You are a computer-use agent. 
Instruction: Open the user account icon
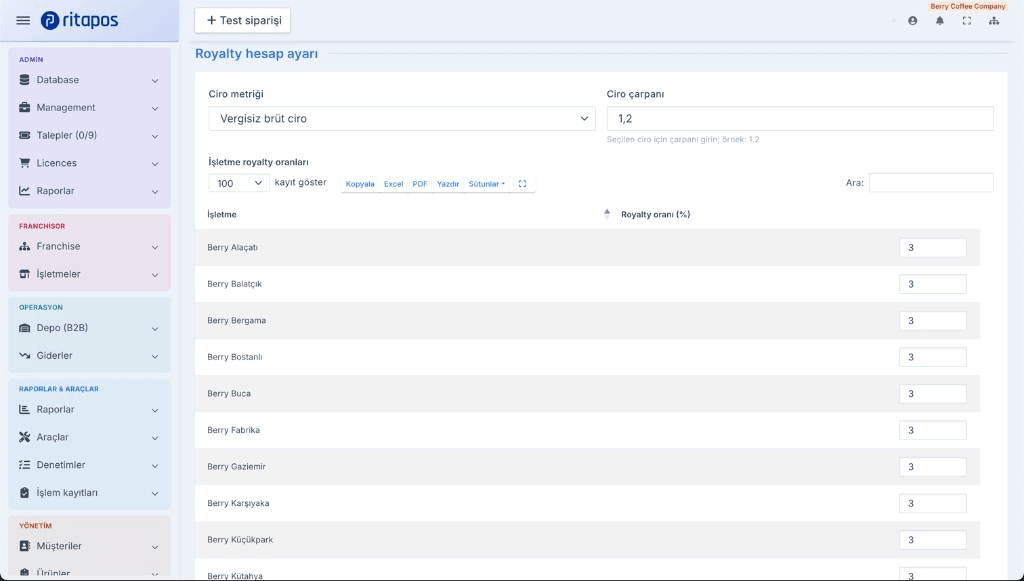click(x=912, y=21)
